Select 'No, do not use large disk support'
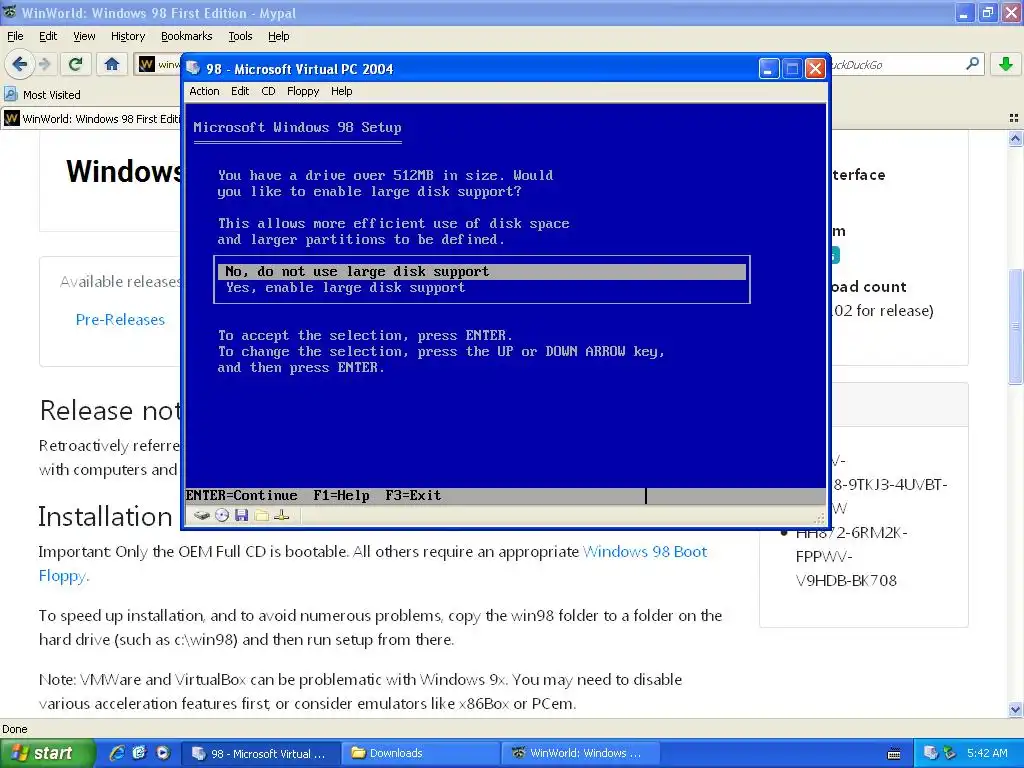Image resolution: width=1024 pixels, height=768 pixels. point(482,272)
